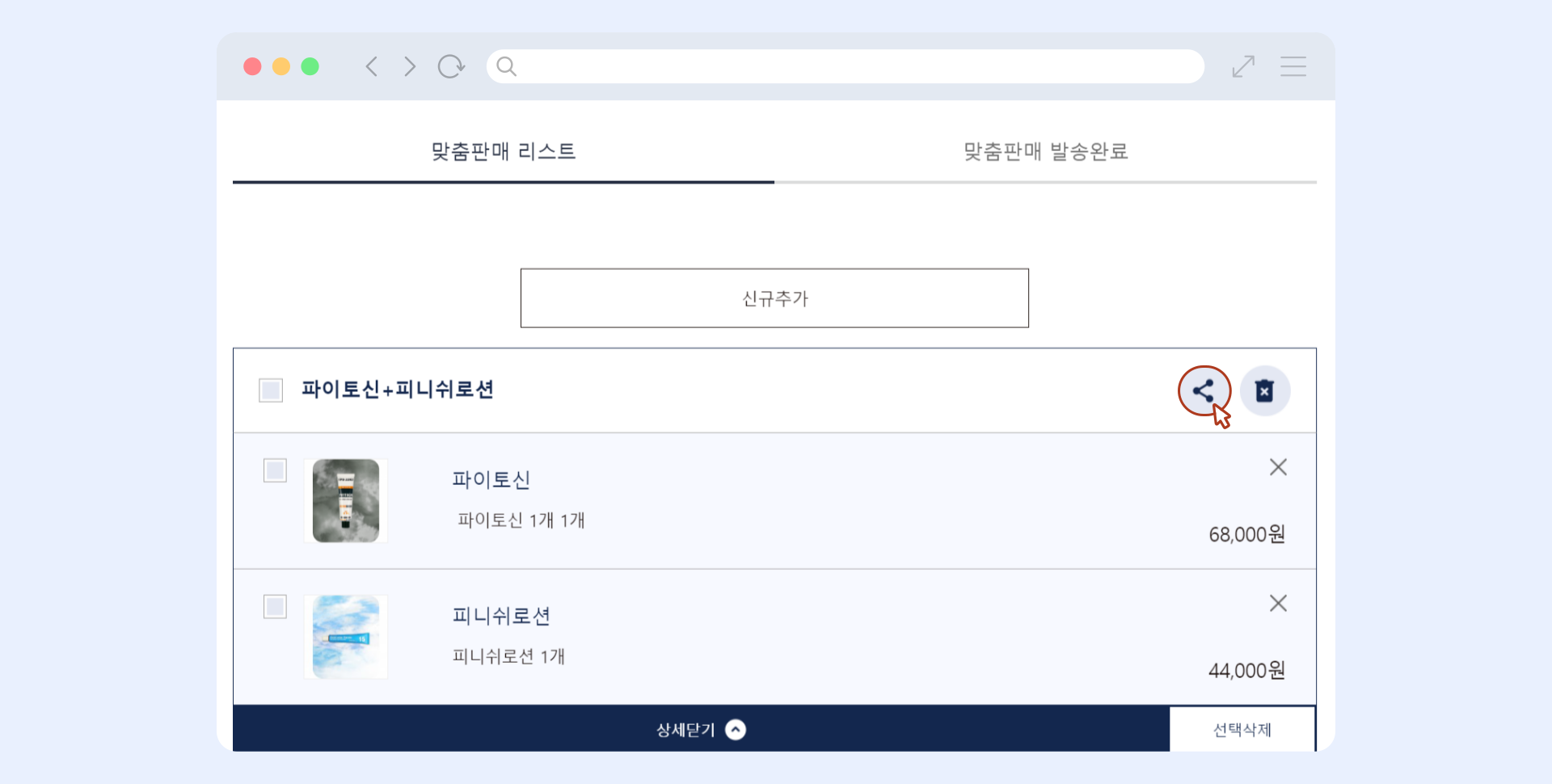1552x784 pixels.
Task: Switch to 맞춤판매 리스트 tab
Action: (503, 152)
